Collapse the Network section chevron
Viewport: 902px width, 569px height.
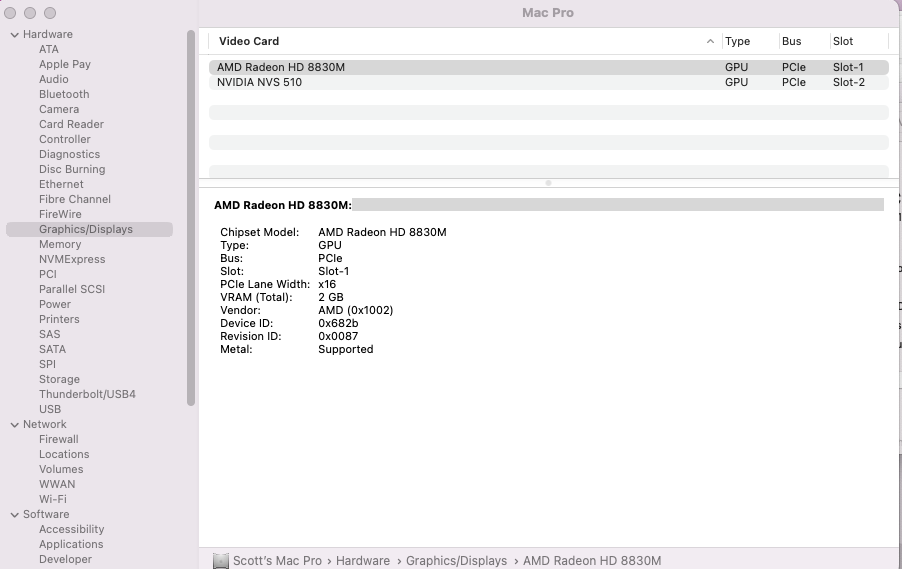pyautogui.click(x=14, y=425)
